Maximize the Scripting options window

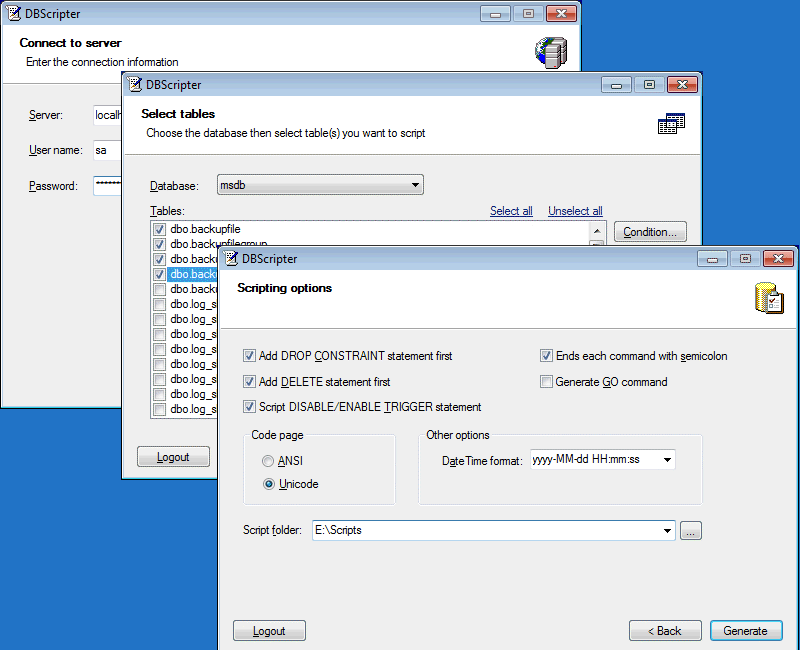click(x=745, y=259)
